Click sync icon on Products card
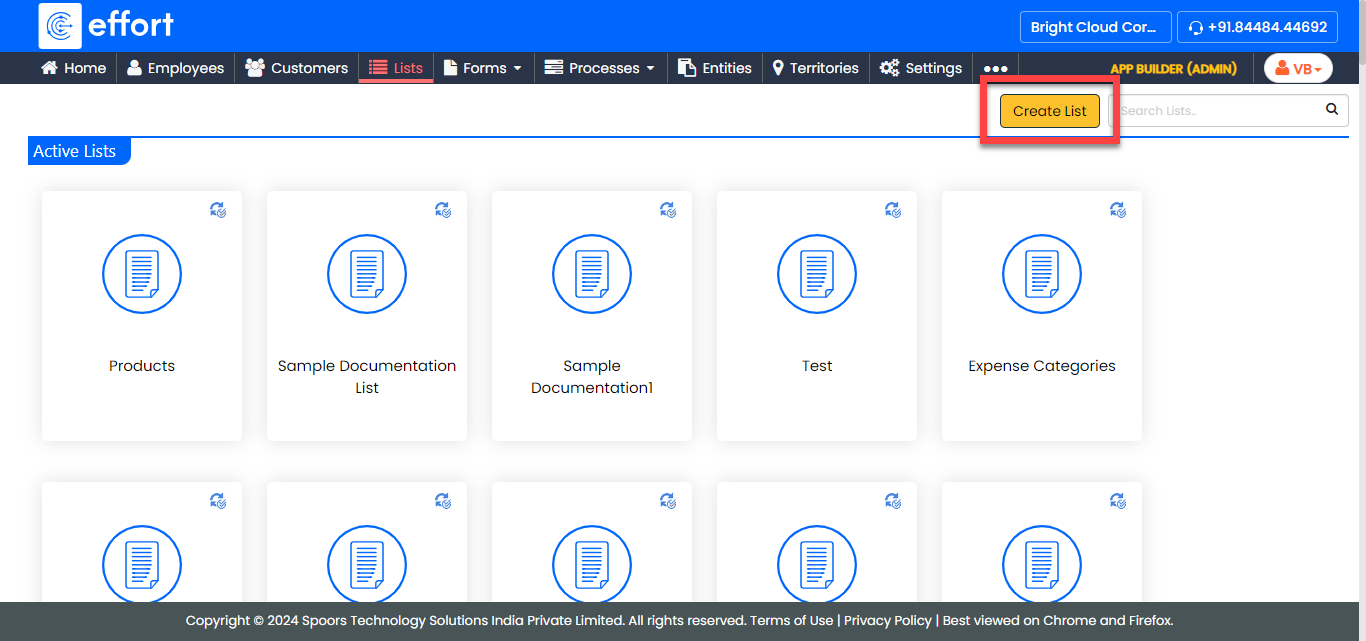This screenshot has width=1366, height=641. (218, 210)
